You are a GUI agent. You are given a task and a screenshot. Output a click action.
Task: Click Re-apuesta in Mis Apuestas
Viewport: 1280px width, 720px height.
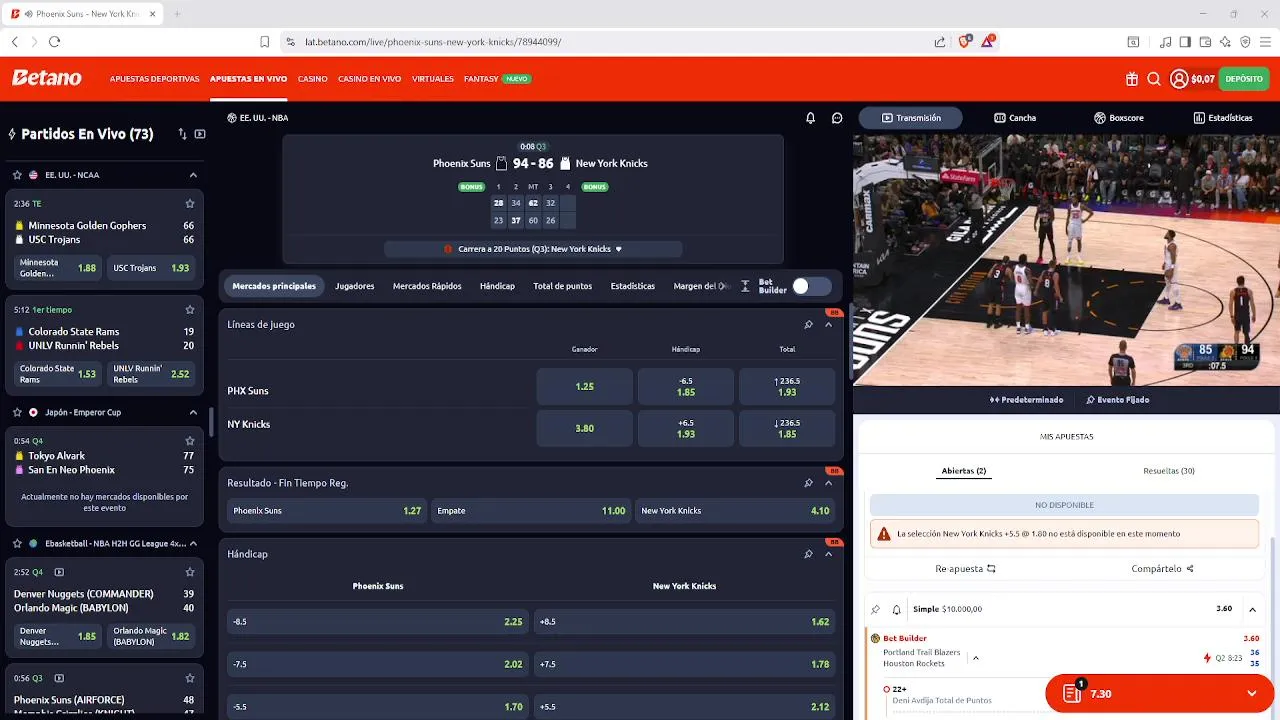pyautogui.click(x=965, y=569)
